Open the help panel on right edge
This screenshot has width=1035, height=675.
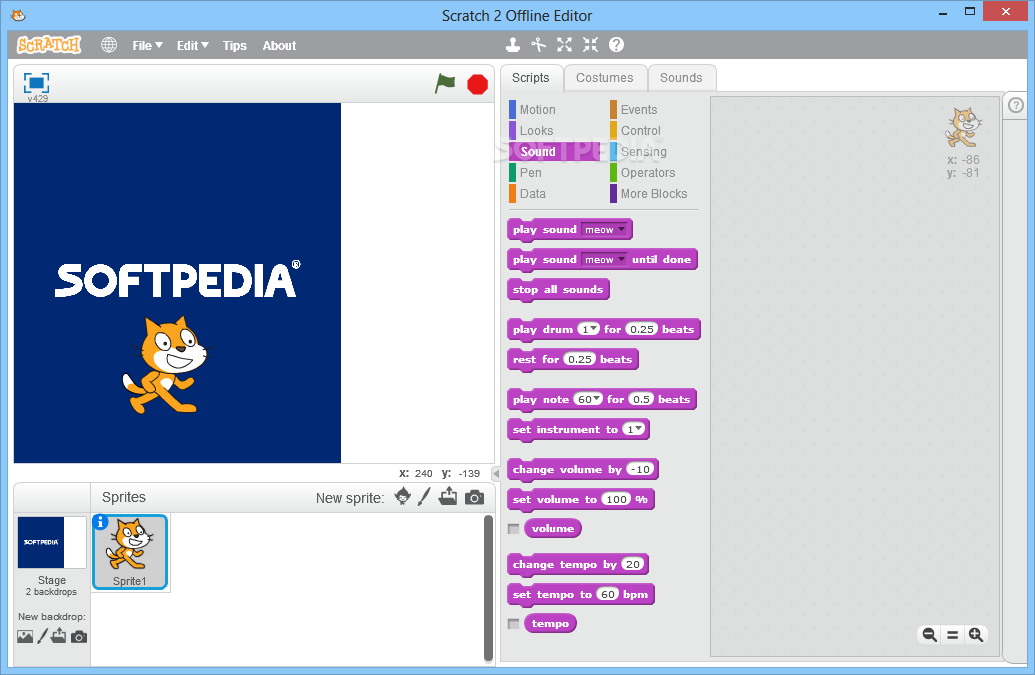1016,105
